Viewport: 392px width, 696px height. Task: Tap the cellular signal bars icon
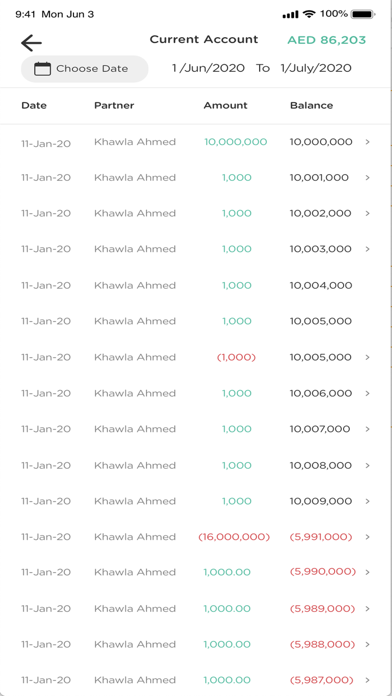click(x=290, y=15)
